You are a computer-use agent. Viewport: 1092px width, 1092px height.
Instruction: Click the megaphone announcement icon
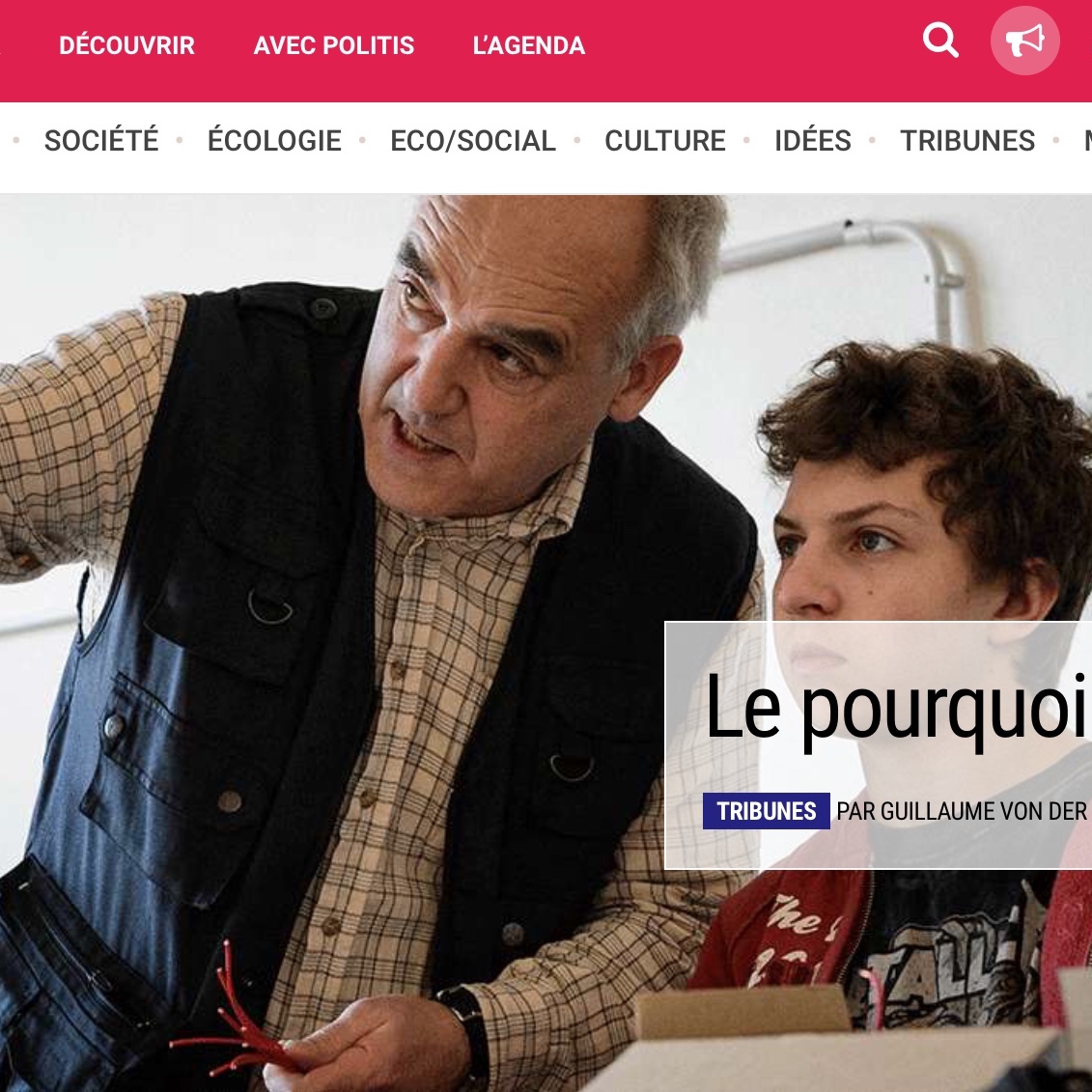[1025, 41]
